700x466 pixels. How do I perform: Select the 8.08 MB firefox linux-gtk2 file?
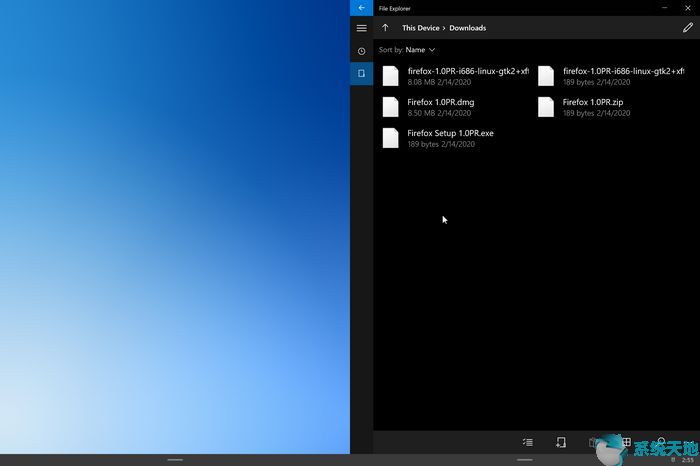point(454,76)
